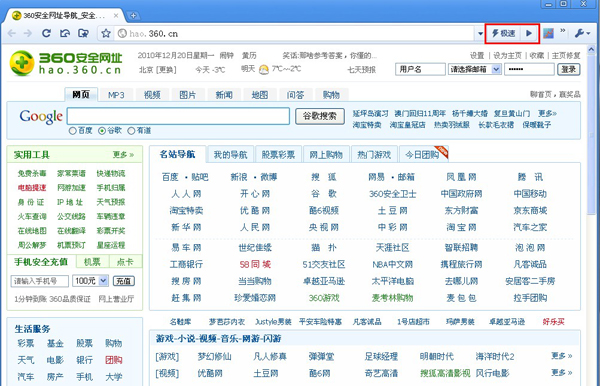This screenshot has height=386, width=600.
Task: Open the 团购 red link in 生活服务
Action: (x=114, y=360)
